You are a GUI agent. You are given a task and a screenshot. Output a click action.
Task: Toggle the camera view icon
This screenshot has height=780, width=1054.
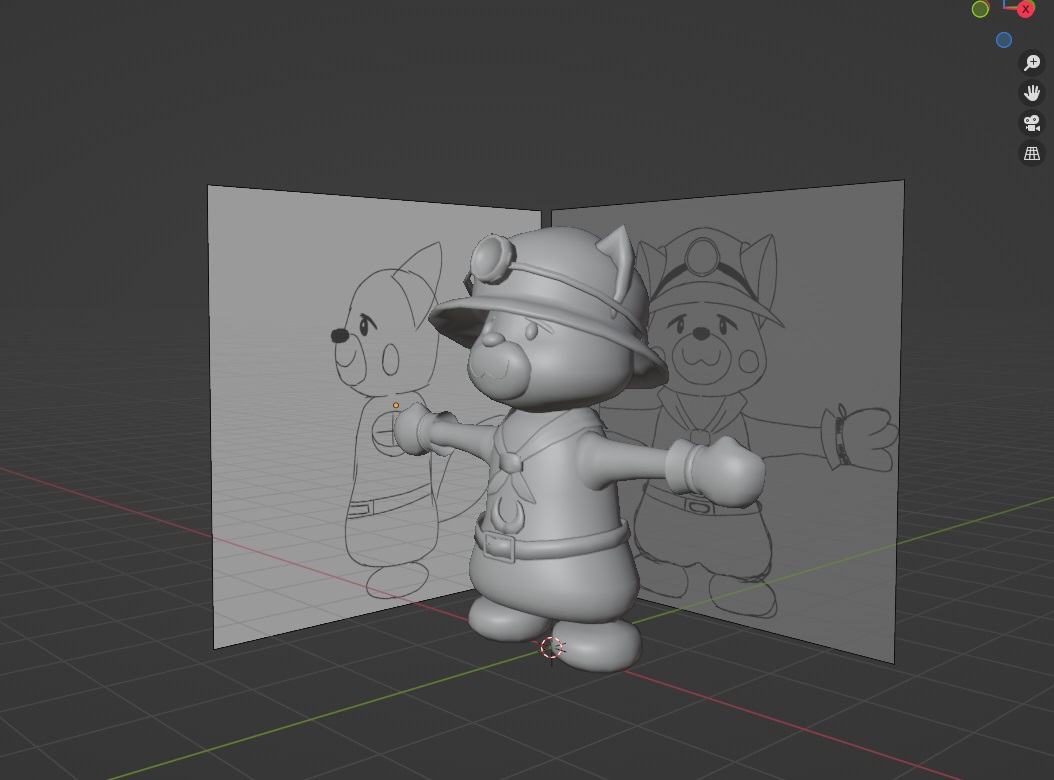(x=1032, y=123)
